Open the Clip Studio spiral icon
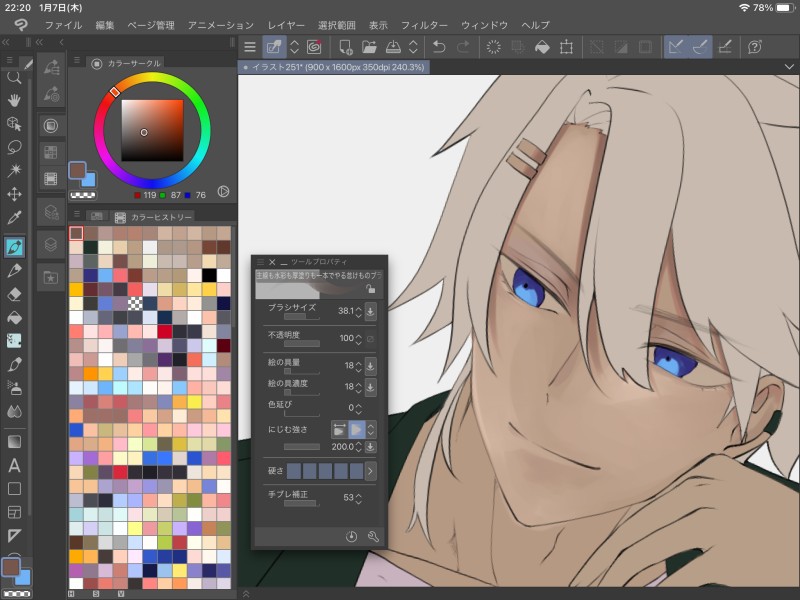Image resolution: width=800 pixels, height=600 pixels. (x=314, y=47)
